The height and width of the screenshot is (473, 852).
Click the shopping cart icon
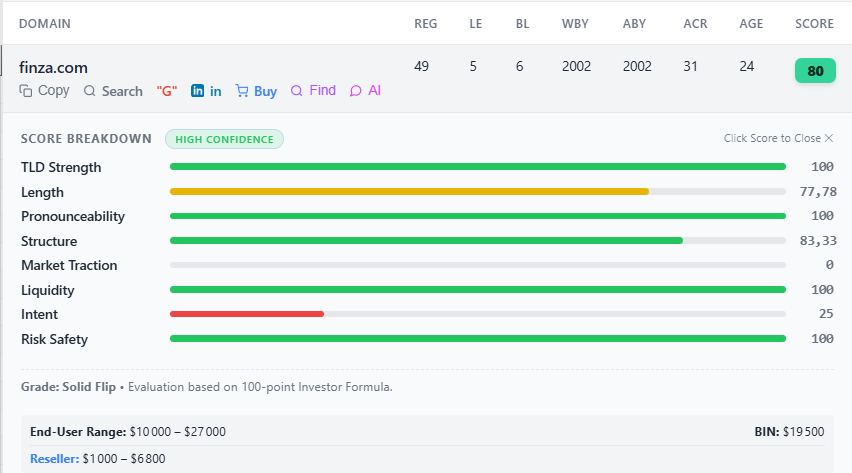coord(242,91)
